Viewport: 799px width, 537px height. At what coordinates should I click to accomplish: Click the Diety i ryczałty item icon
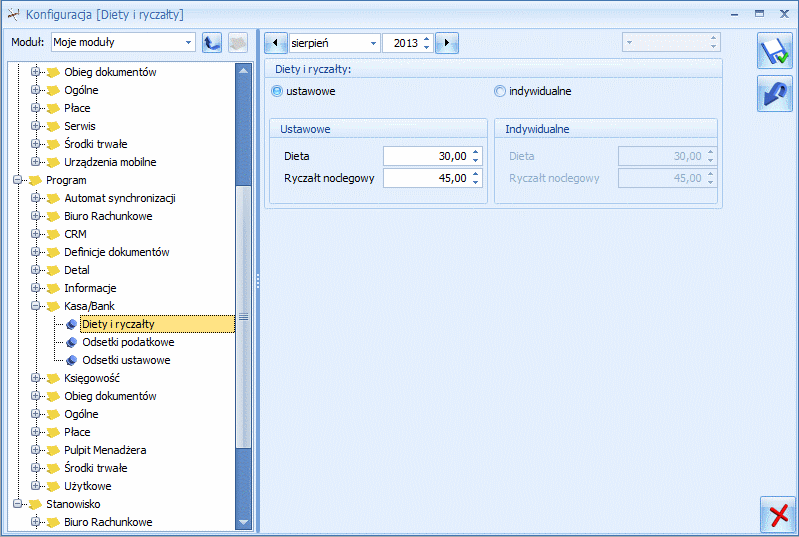(x=71, y=324)
